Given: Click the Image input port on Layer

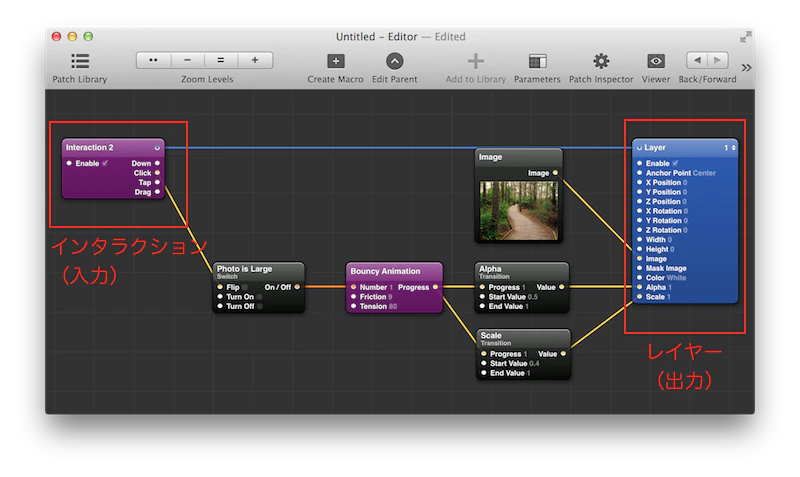Looking at the screenshot, I should [x=639, y=259].
